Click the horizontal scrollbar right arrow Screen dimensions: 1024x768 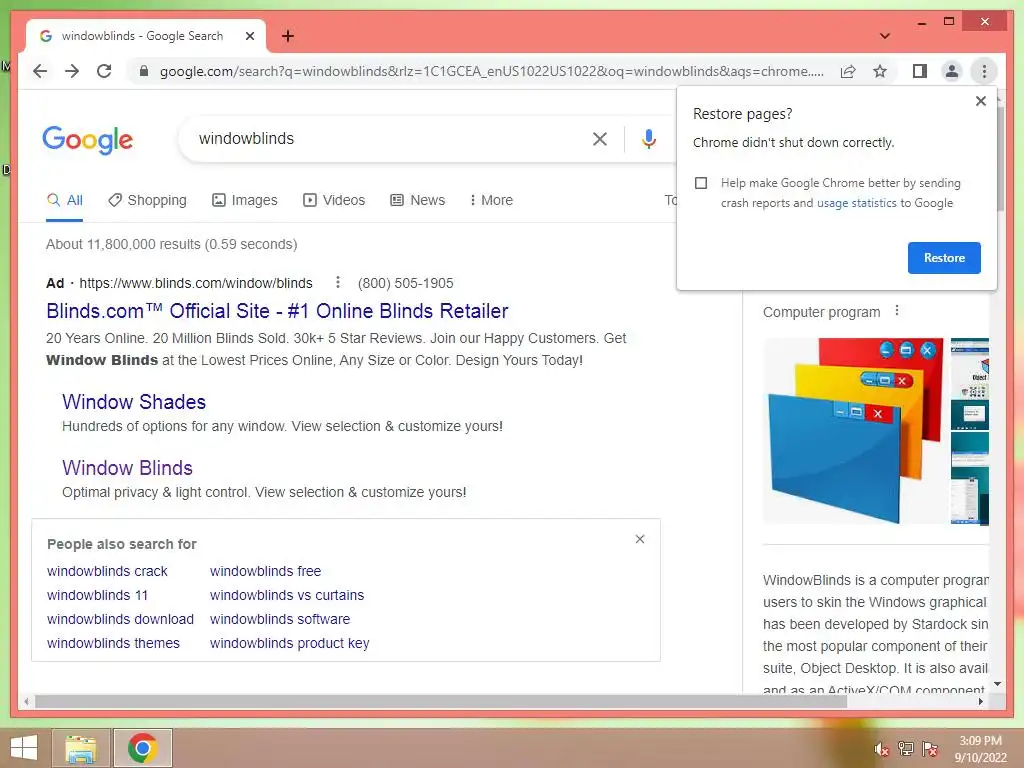tap(981, 702)
